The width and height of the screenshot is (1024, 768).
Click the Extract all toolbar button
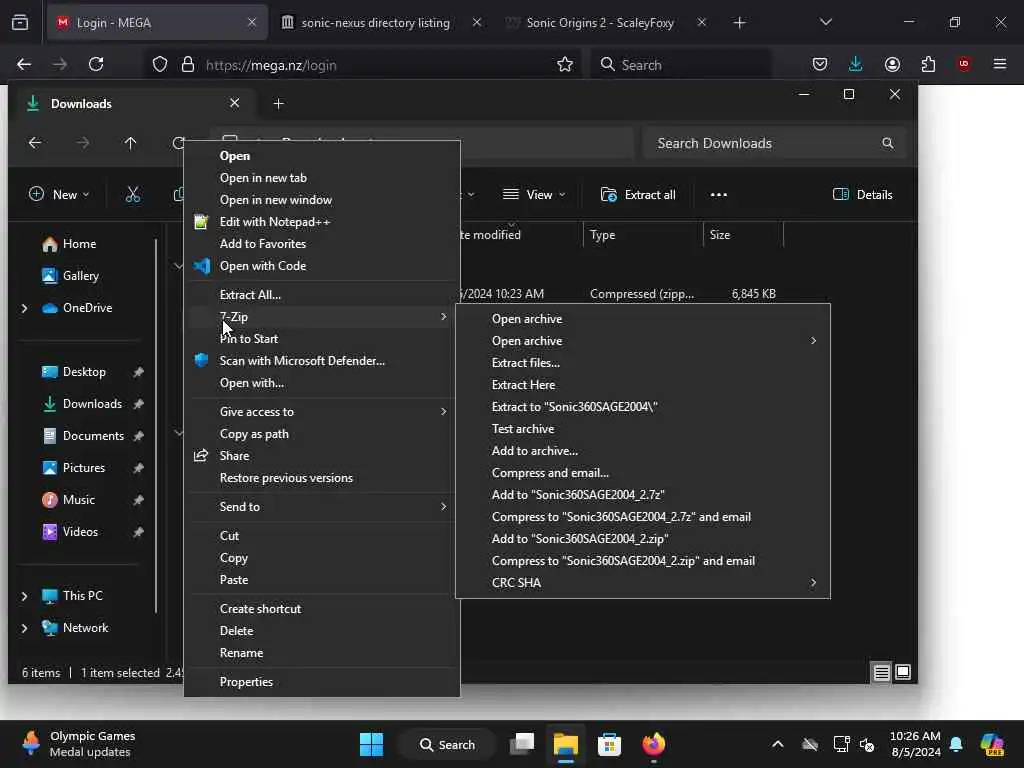click(x=638, y=195)
